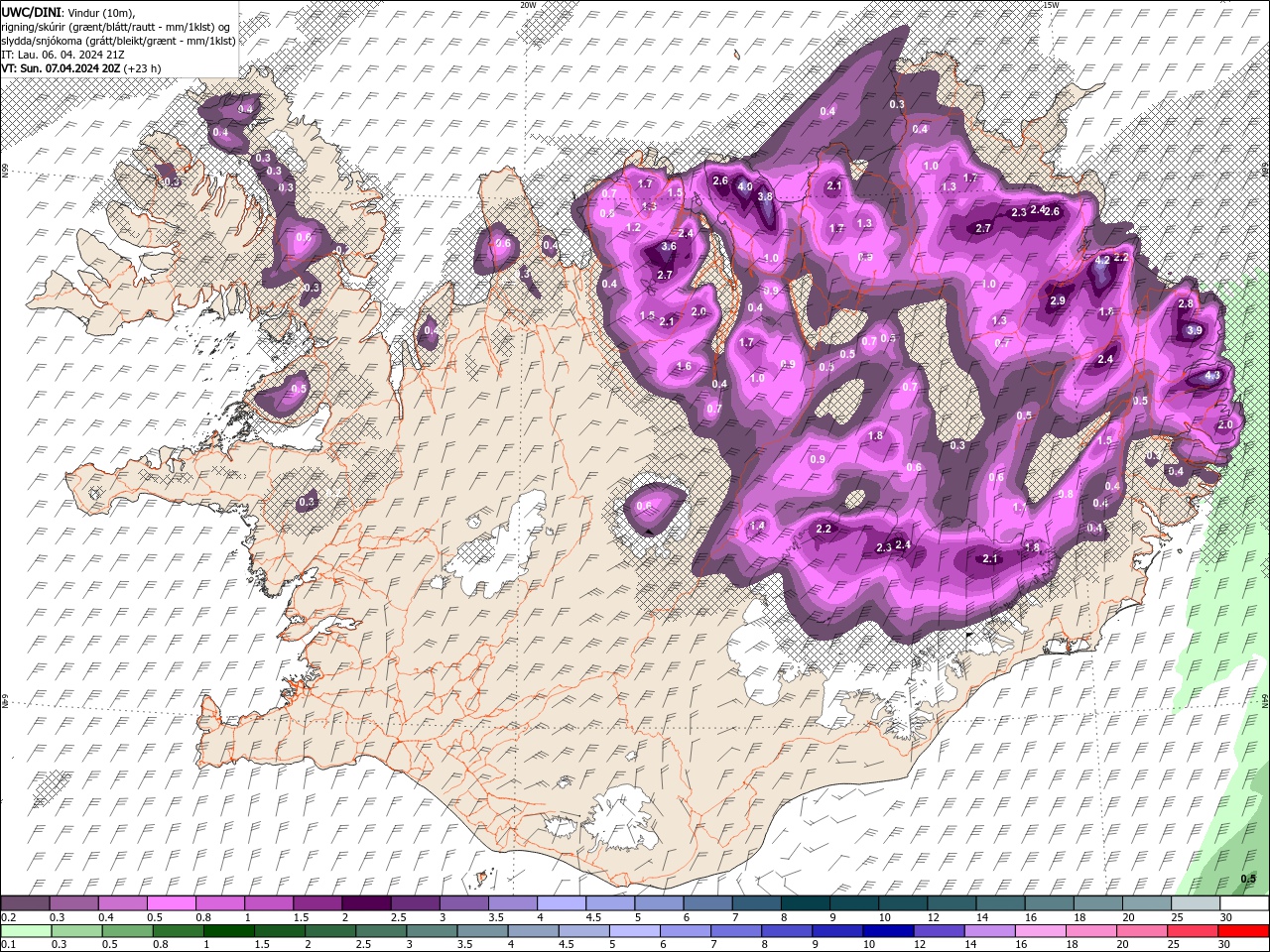This screenshot has width=1270, height=952.
Task: Click the hot pink 20 swatch in rain legend
Action: pyautogui.click(x=1142, y=931)
